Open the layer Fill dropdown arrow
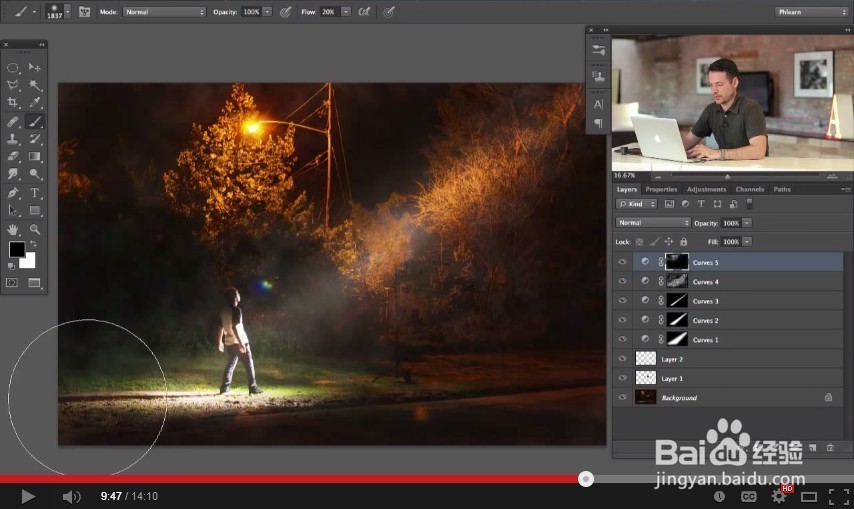 pos(747,242)
